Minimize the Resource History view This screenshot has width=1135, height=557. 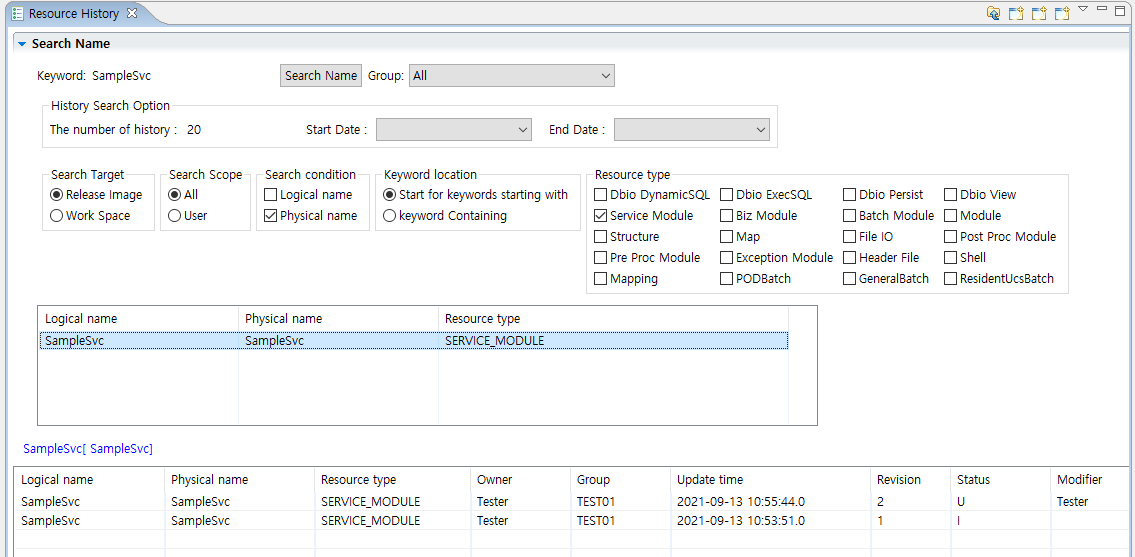1102,9
